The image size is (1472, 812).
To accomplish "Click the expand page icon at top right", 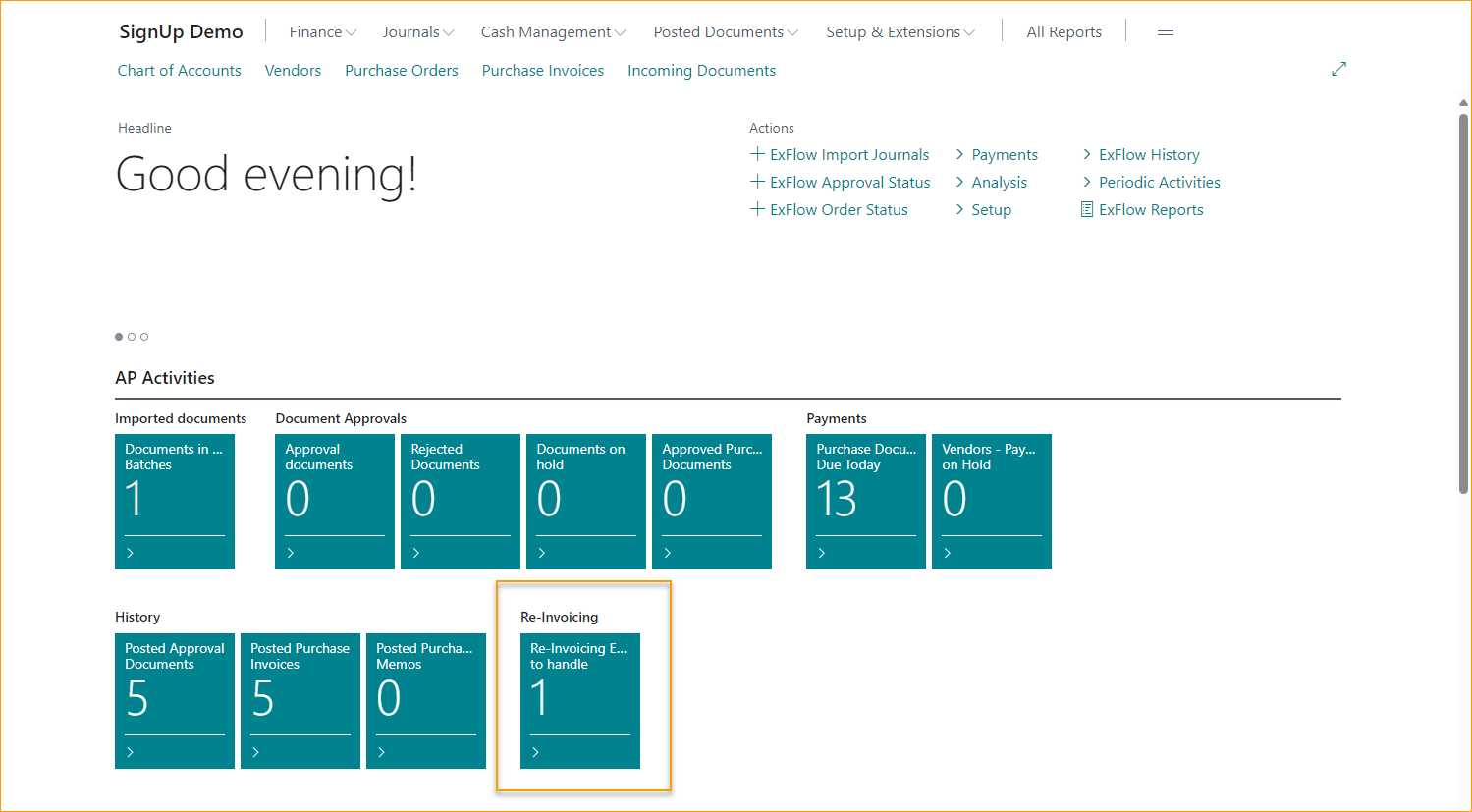I will pyautogui.click(x=1338, y=70).
